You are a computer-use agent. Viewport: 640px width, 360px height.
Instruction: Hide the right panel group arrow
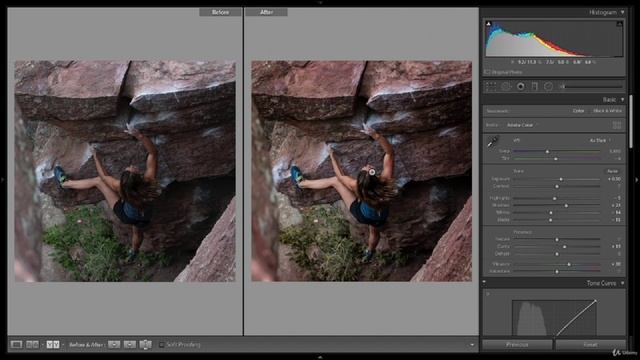(637, 180)
